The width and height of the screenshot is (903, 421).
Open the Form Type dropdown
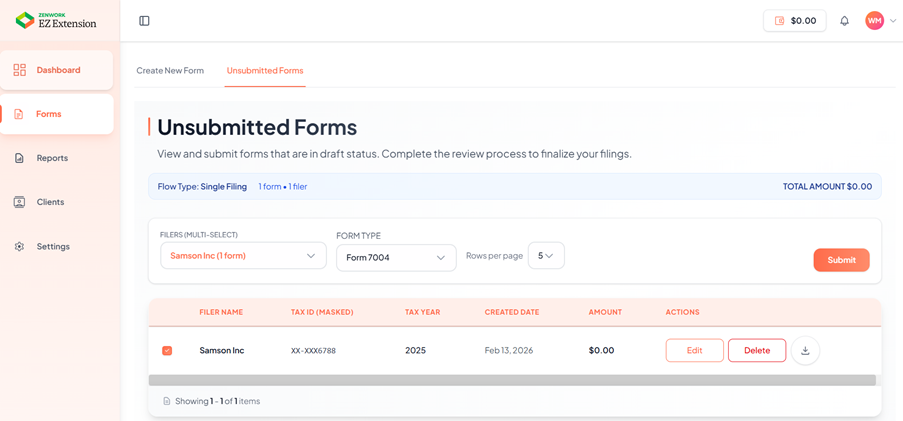tap(396, 258)
